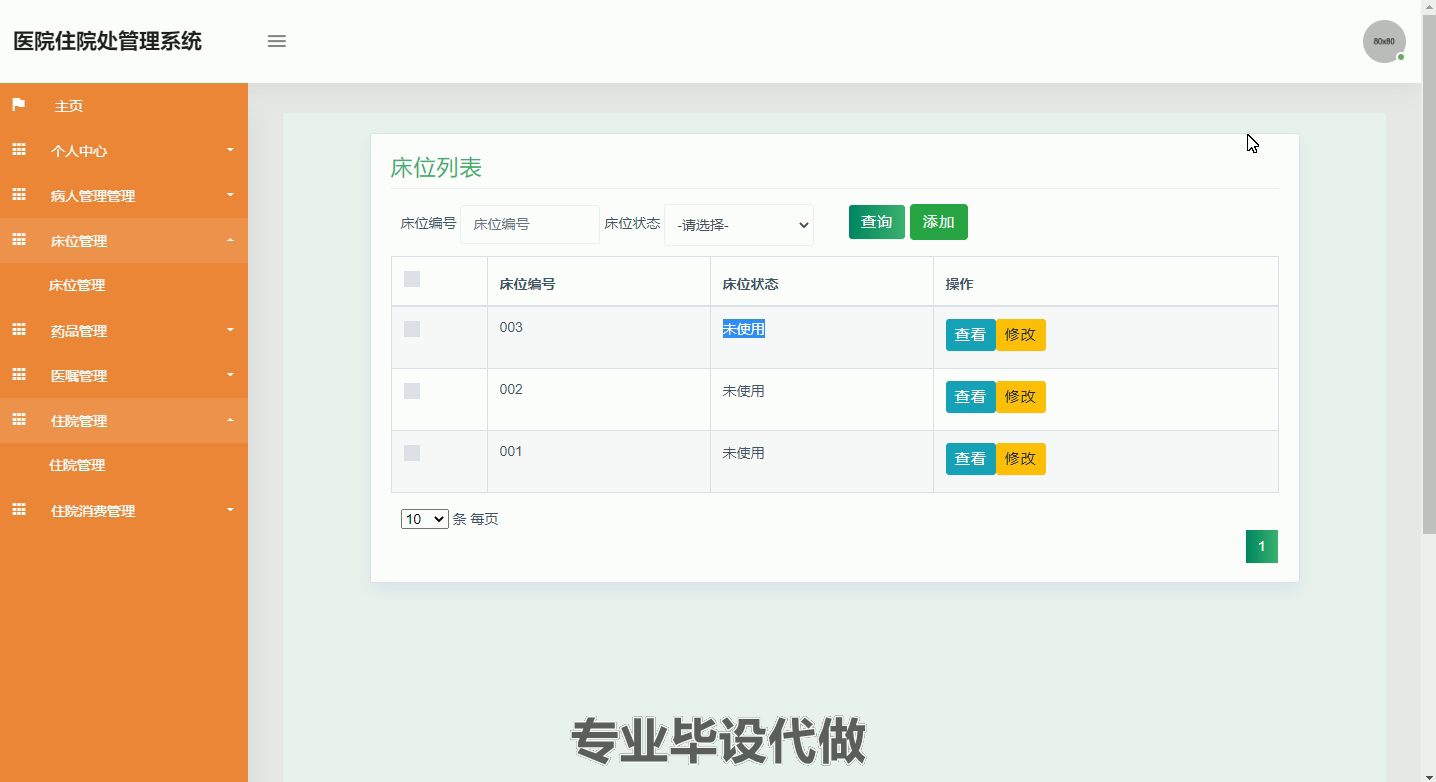Click 医院住院处管理系统 title

(107, 41)
